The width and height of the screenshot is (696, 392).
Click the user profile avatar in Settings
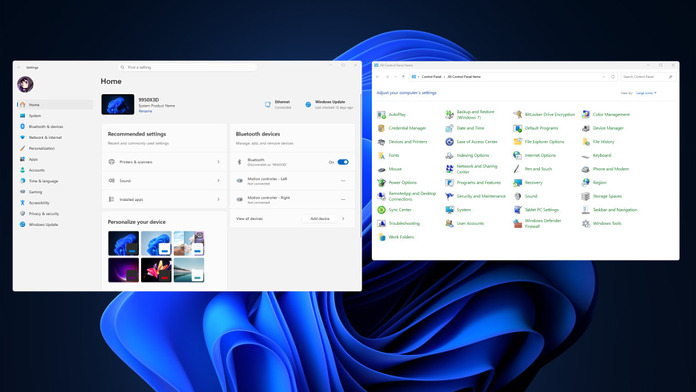[25, 84]
